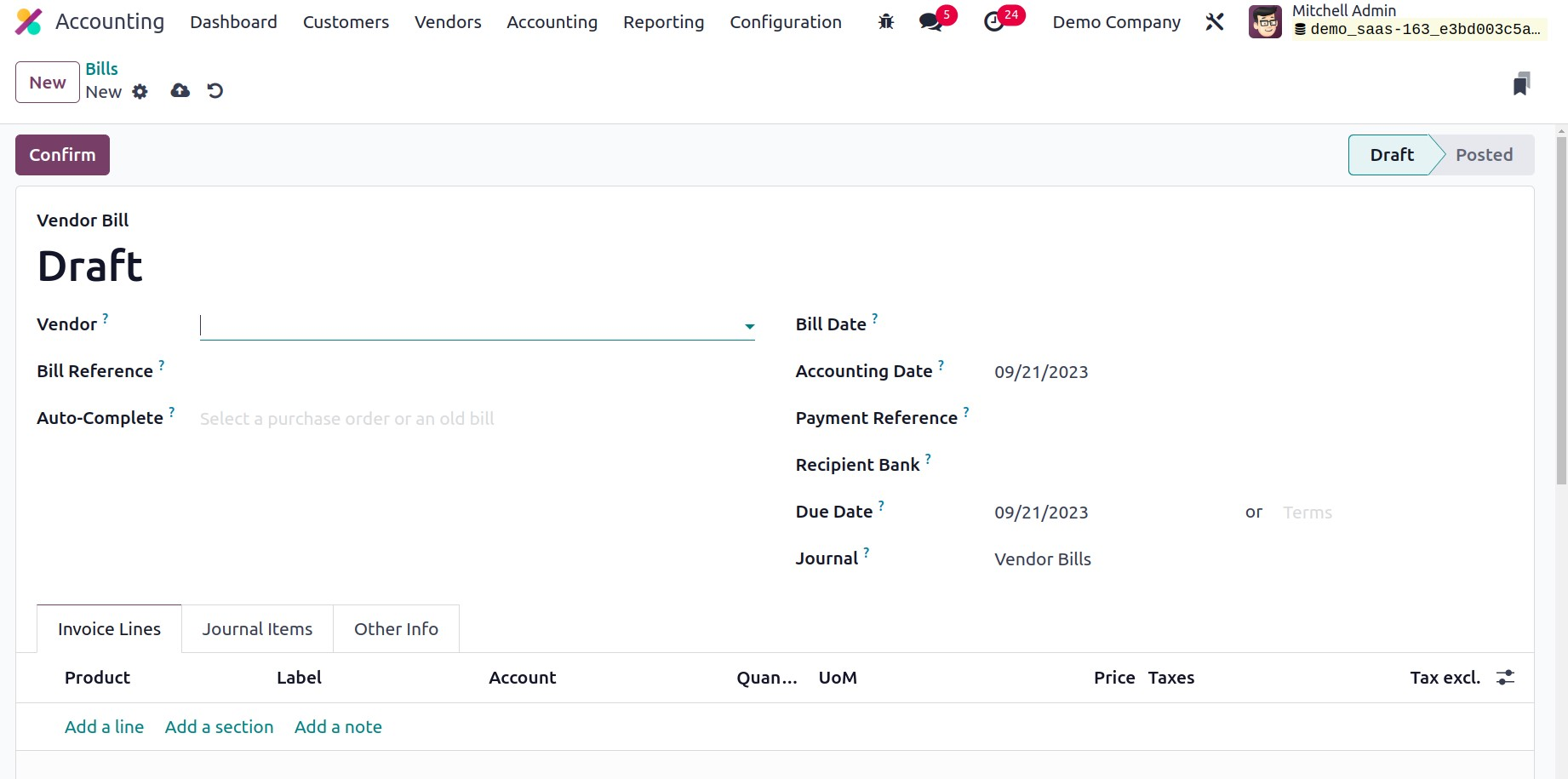This screenshot has width=1568, height=779.
Task: Click the discard changes undo icon
Action: (x=215, y=91)
